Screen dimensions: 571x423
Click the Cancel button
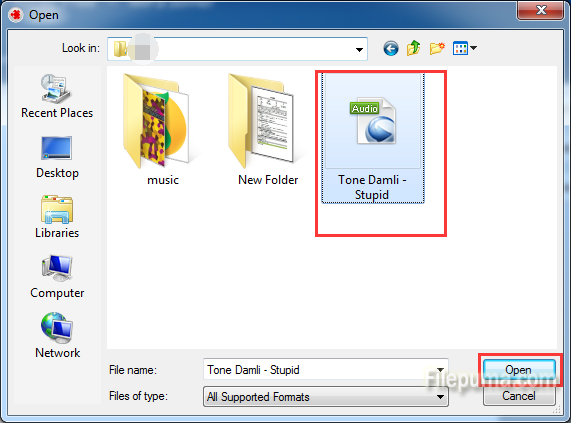[519, 396]
